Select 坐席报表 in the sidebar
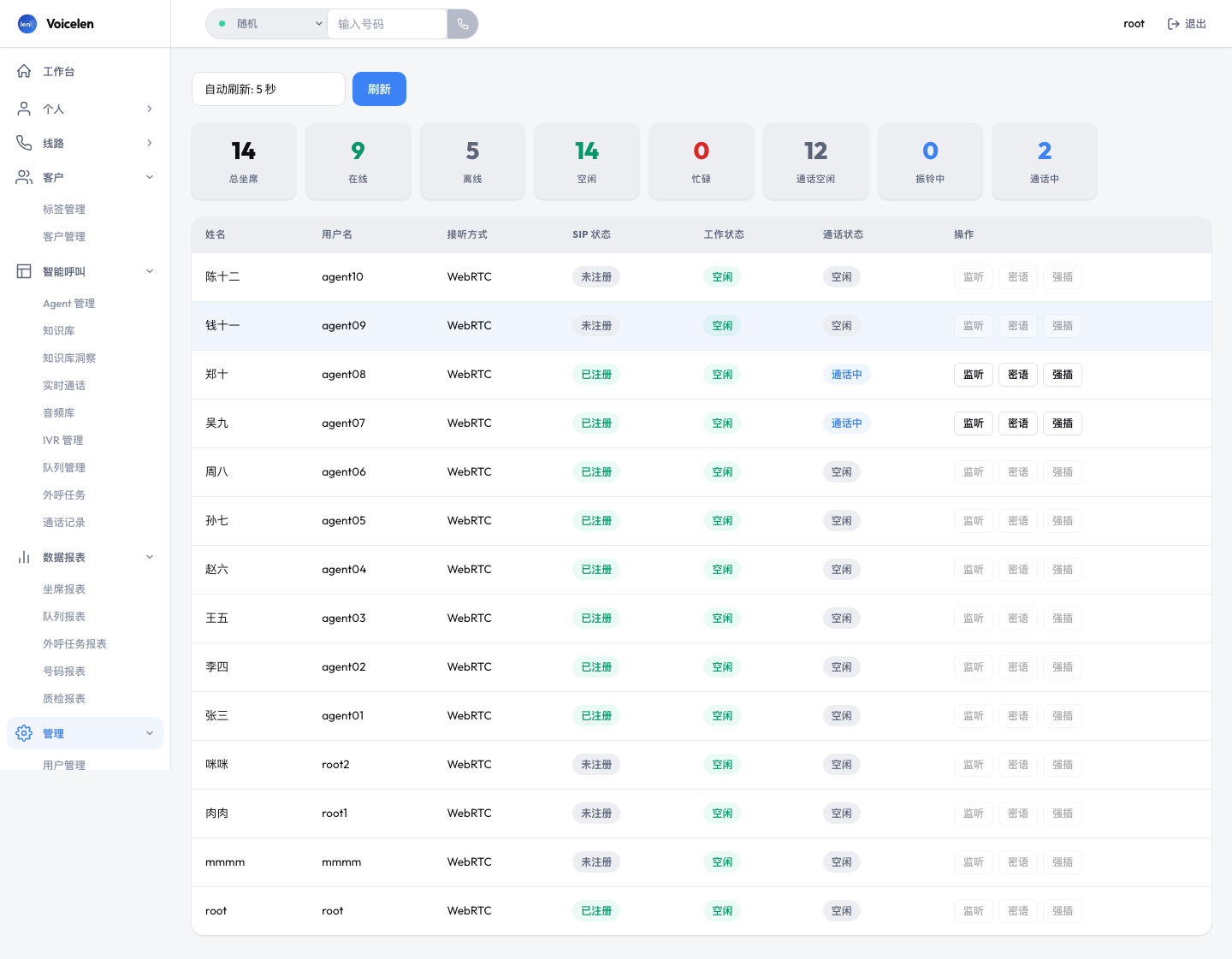1232x959 pixels. tap(64, 589)
